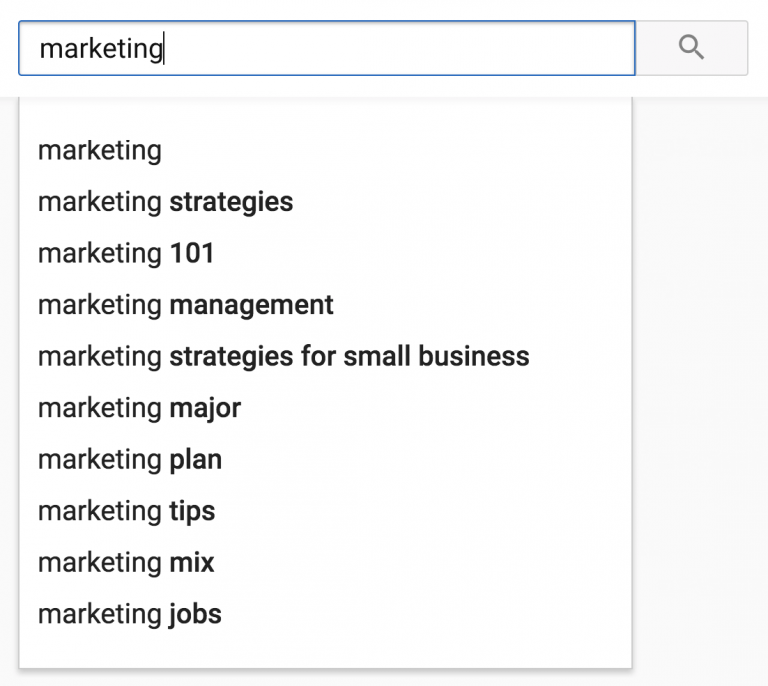768x686 pixels.
Task: Click the bold "101" in the suggestion list
Action: [x=192, y=253]
